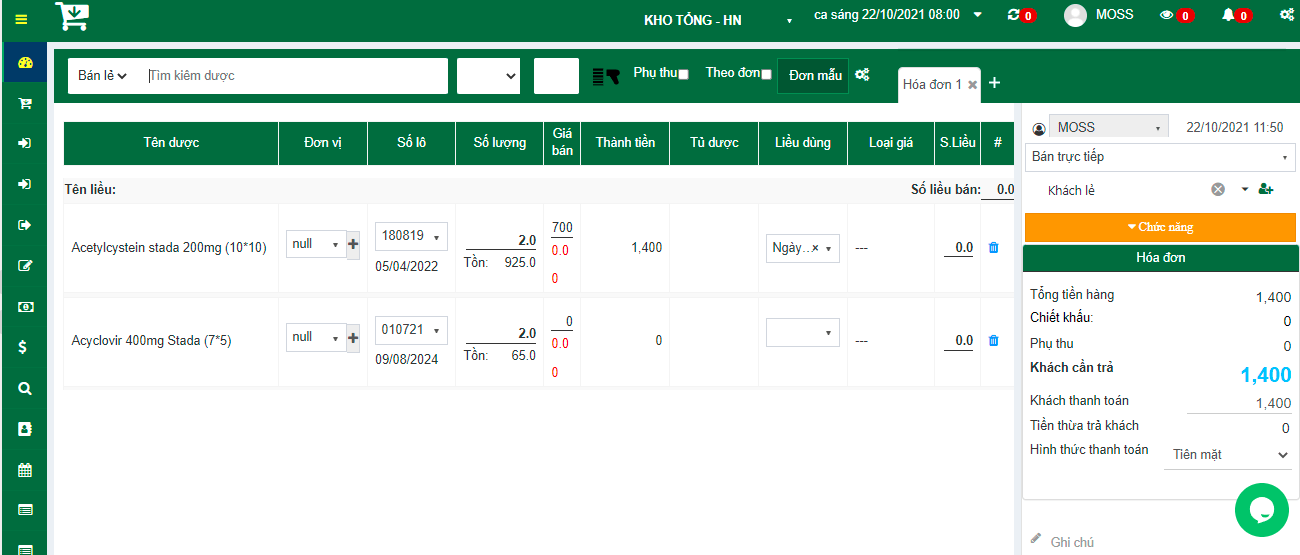Open the dashboard gauge icon in sidebar
Screen dimensions: 1300x555
click(x=26, y=63)
